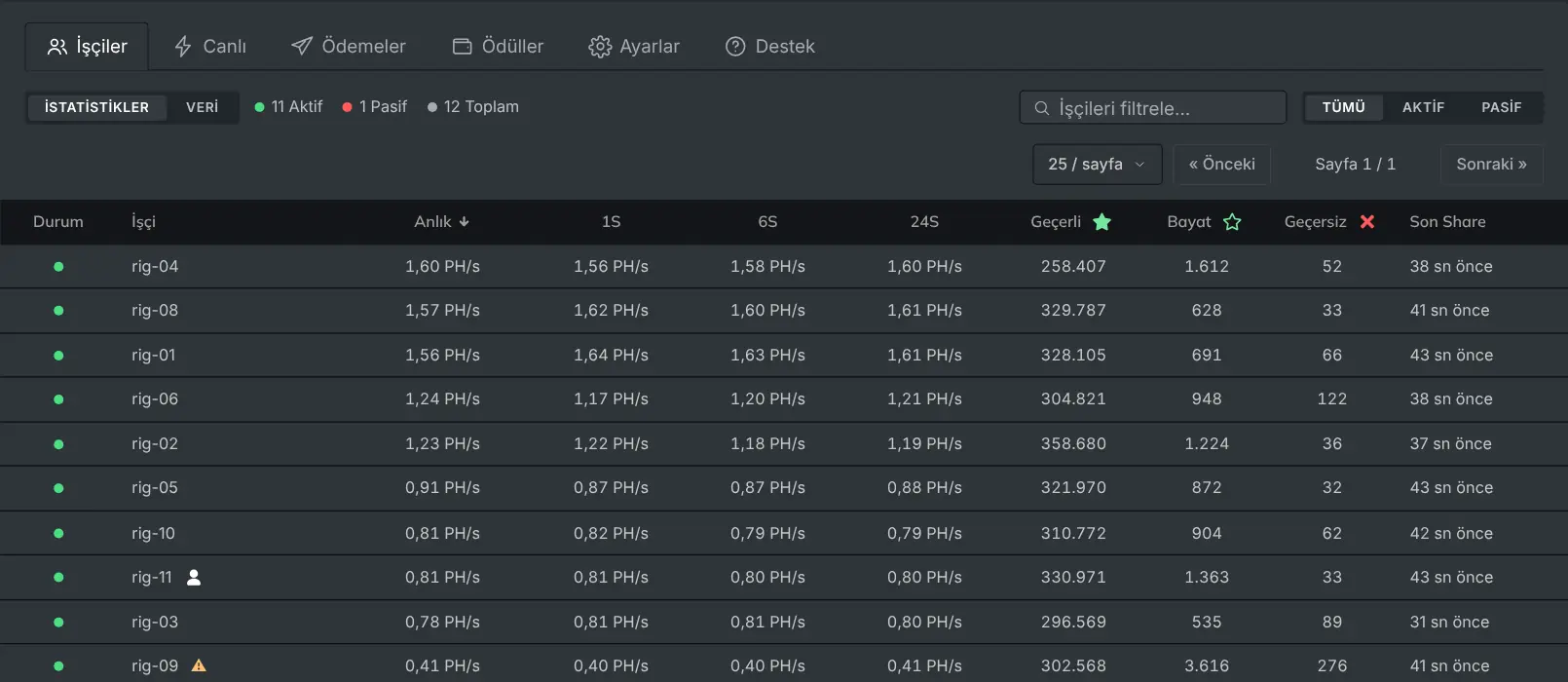
Task: Select the İSTATİSTİKLER view toggle
Action: pyautogui.click(x=96, y=107)
